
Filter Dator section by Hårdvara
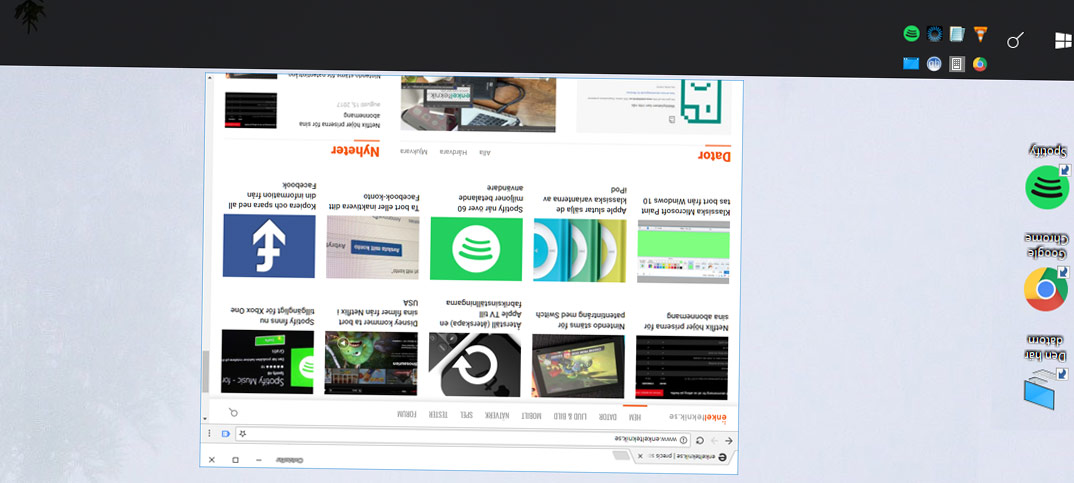pos(453,151)
